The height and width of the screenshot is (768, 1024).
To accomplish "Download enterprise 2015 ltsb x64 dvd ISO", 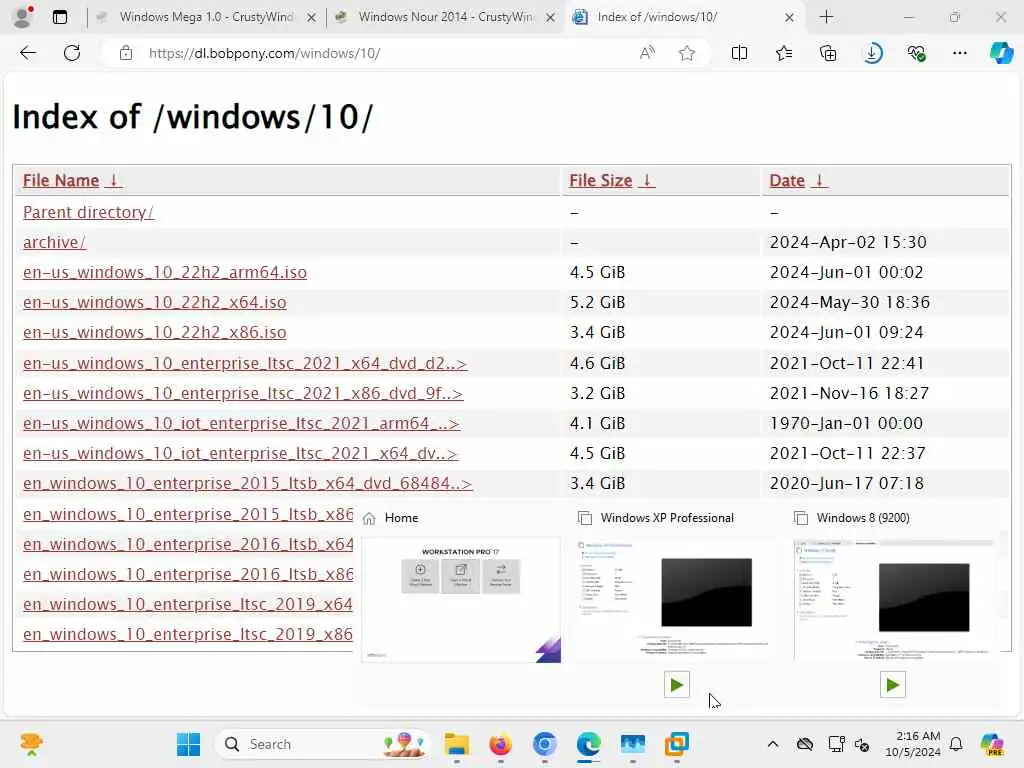I will [x=248, y=483].
